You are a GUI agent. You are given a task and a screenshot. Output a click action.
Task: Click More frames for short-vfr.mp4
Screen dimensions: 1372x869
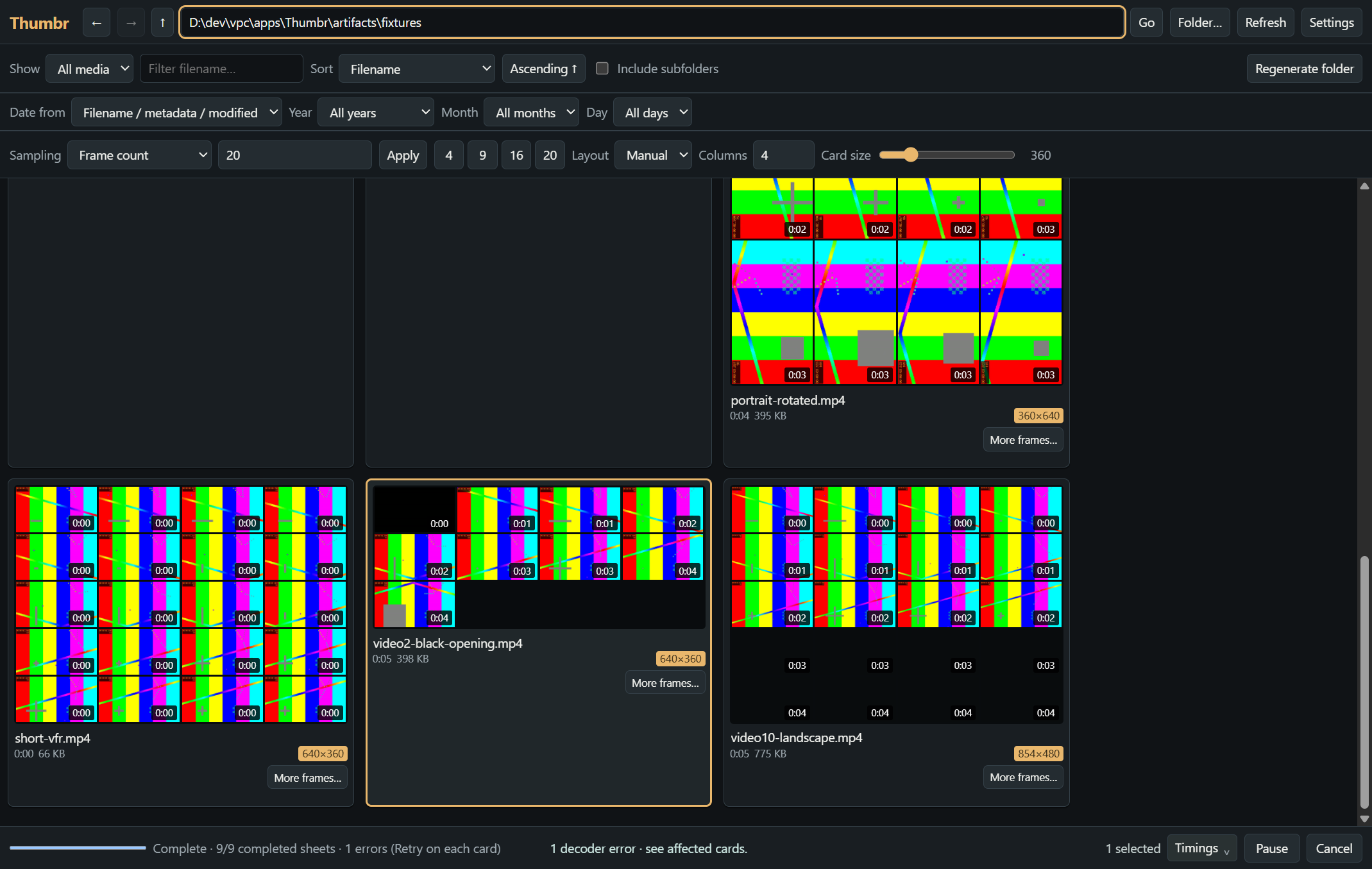point(307,778)
